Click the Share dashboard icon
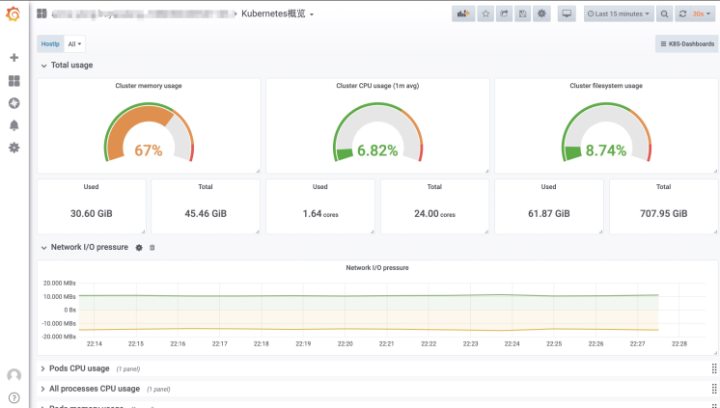 click(504, 14)
